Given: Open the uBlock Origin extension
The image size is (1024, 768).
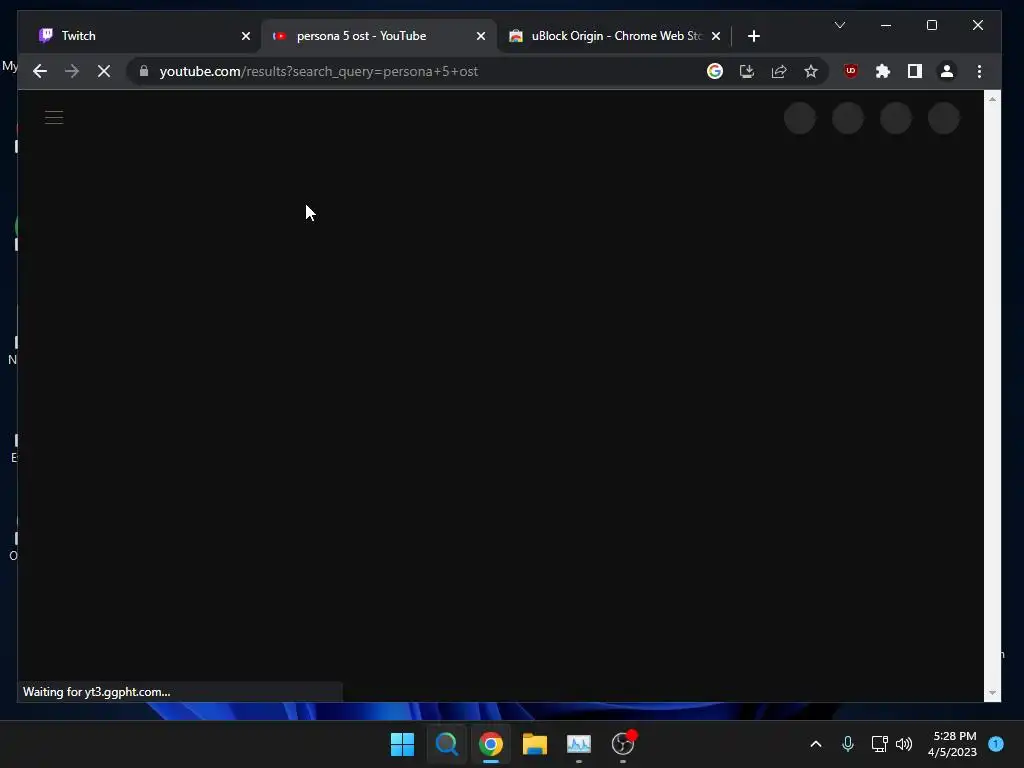Looking at the screenshot, I should pos(851,71).
